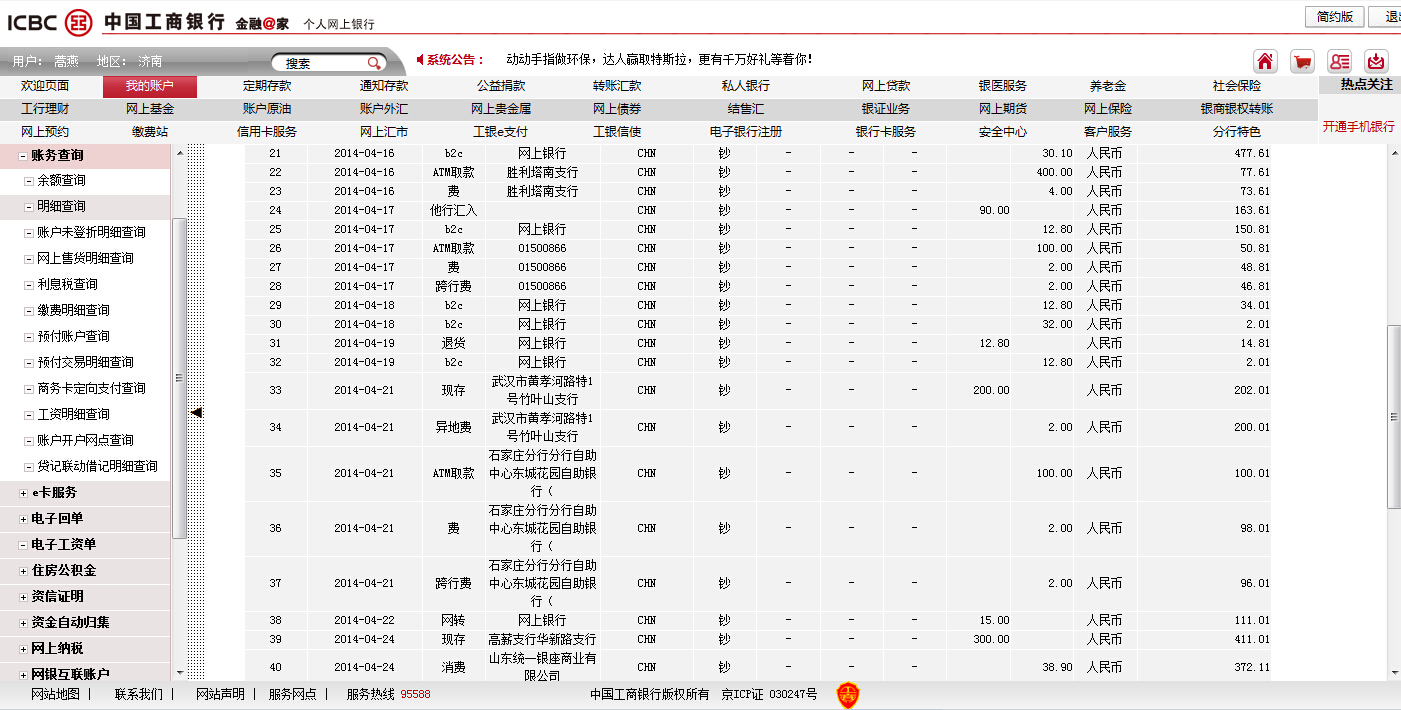Switch to the 我的账户 tab
Image resolution: width=1401 pixels, height=710 pixels.
[149, 86]
